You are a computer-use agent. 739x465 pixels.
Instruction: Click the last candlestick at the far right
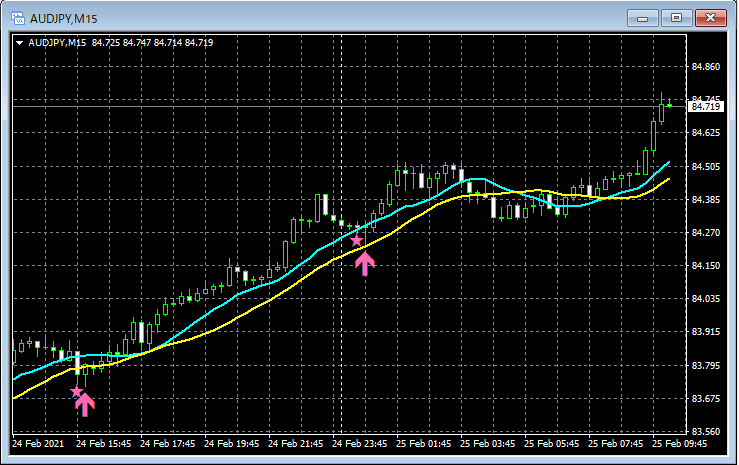pos(669,105)
